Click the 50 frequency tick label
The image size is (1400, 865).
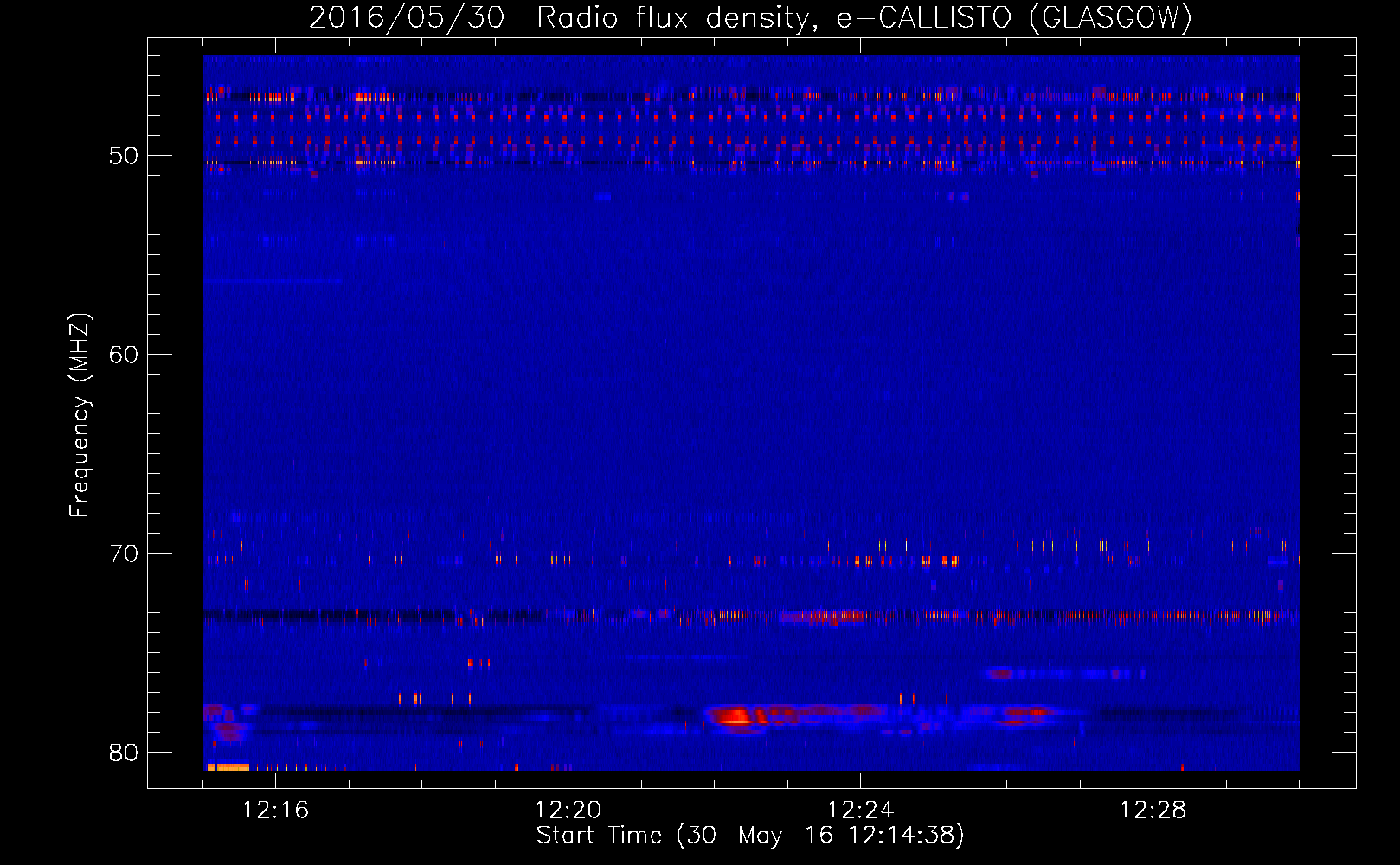click(124, 156)
